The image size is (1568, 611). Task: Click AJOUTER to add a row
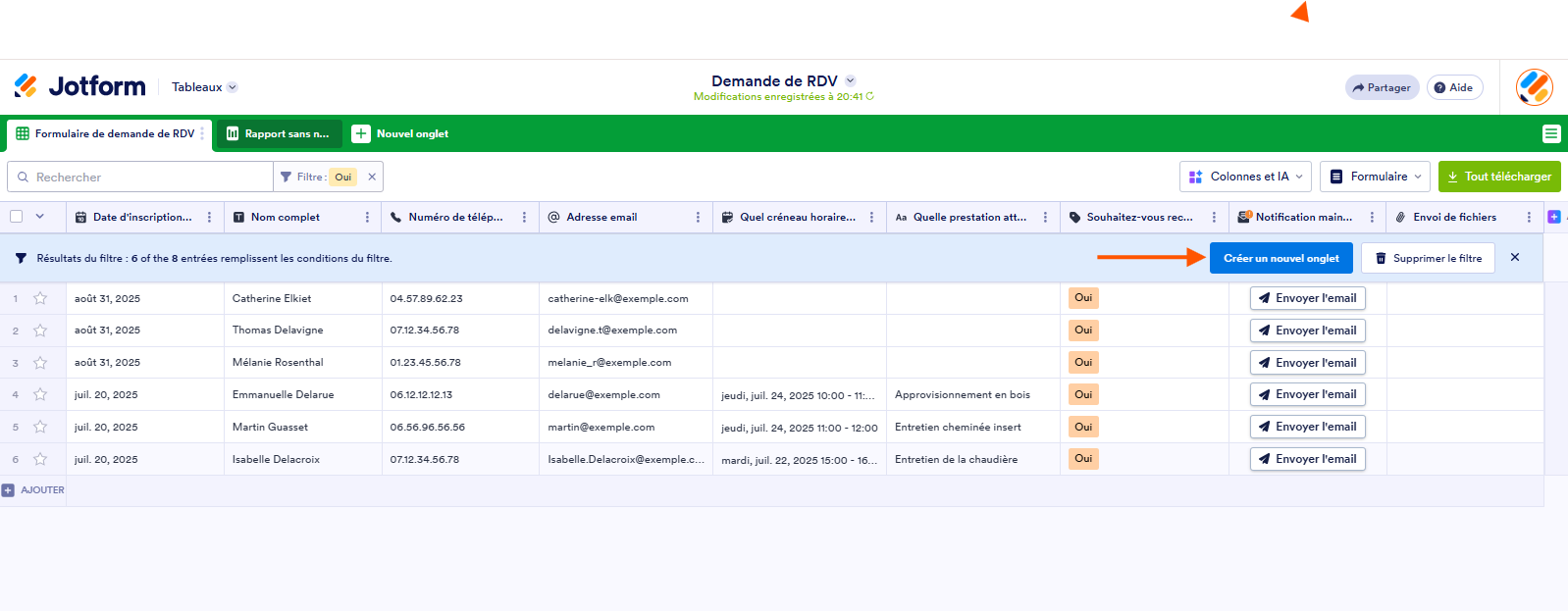(x=33, y=490)
